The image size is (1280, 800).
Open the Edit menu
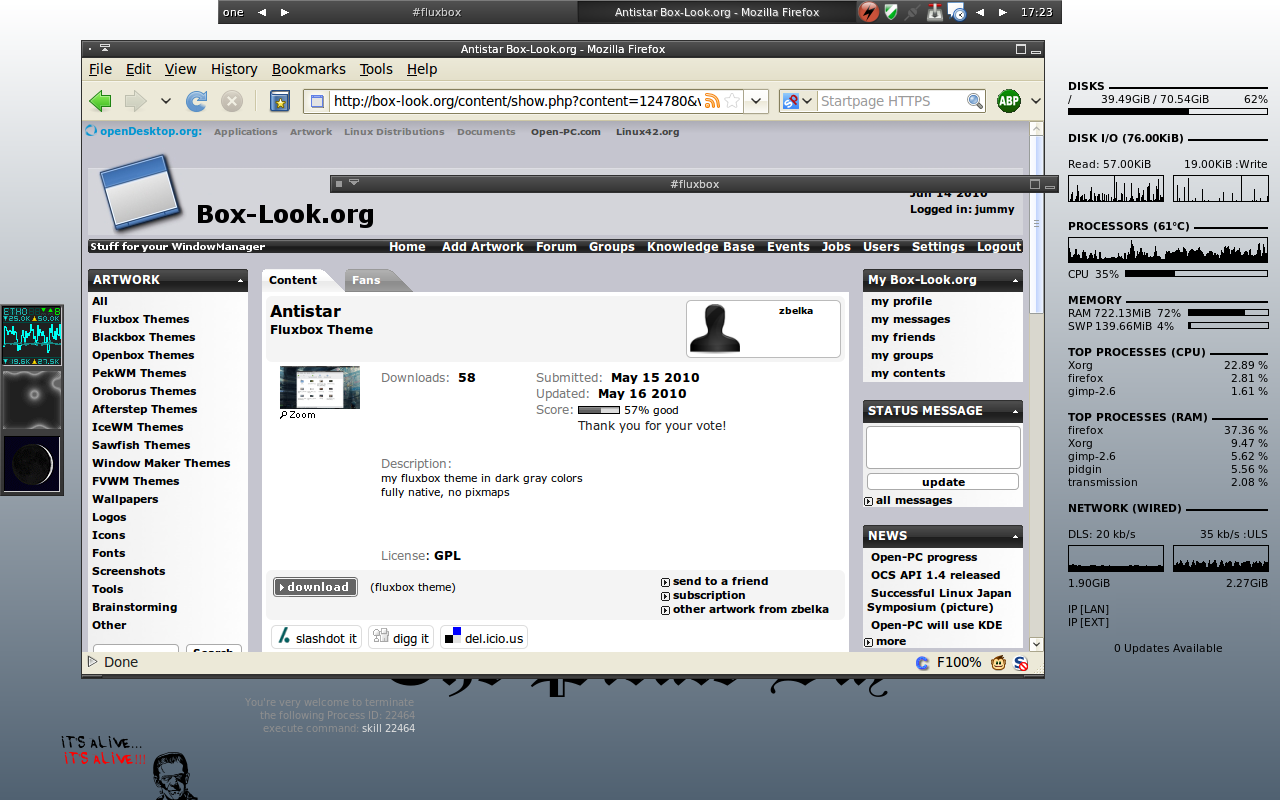tap(138, 69)
